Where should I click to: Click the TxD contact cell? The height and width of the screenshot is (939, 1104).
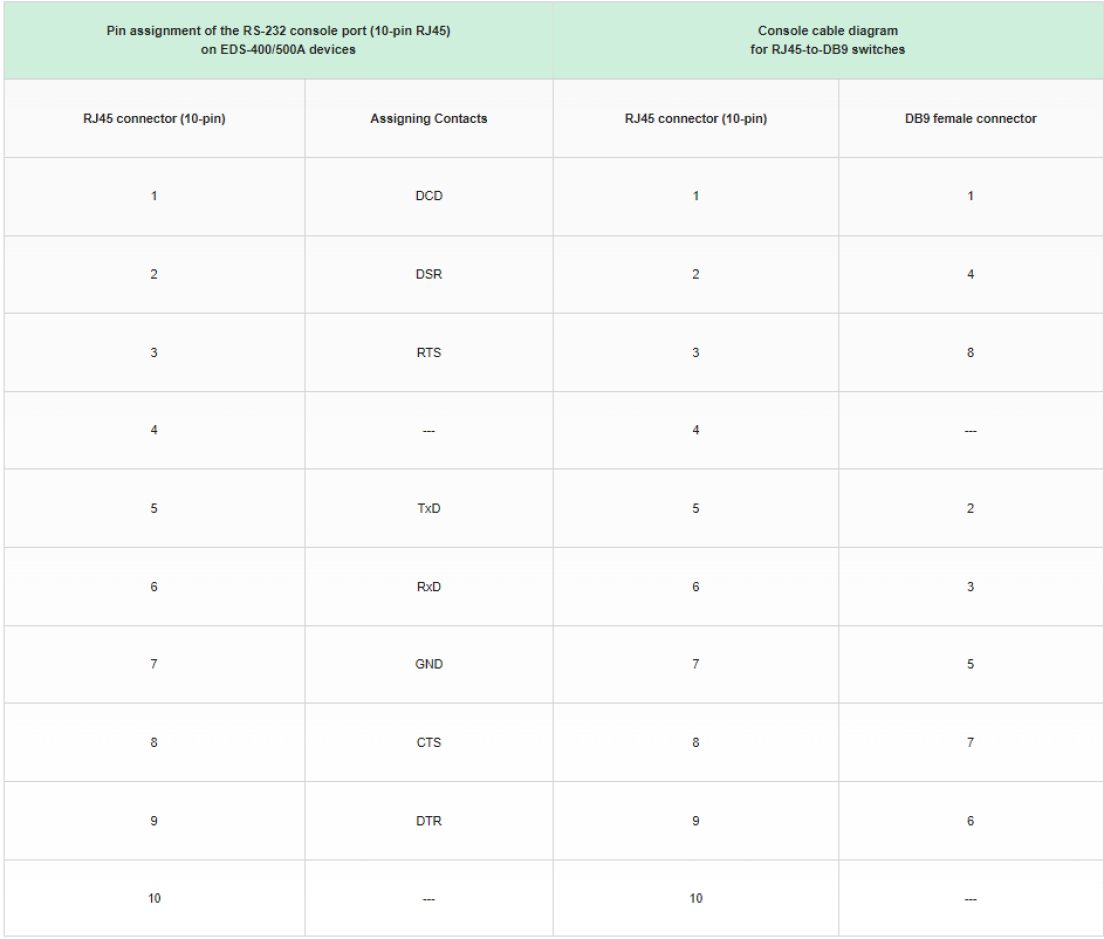(x=429, y=508)
